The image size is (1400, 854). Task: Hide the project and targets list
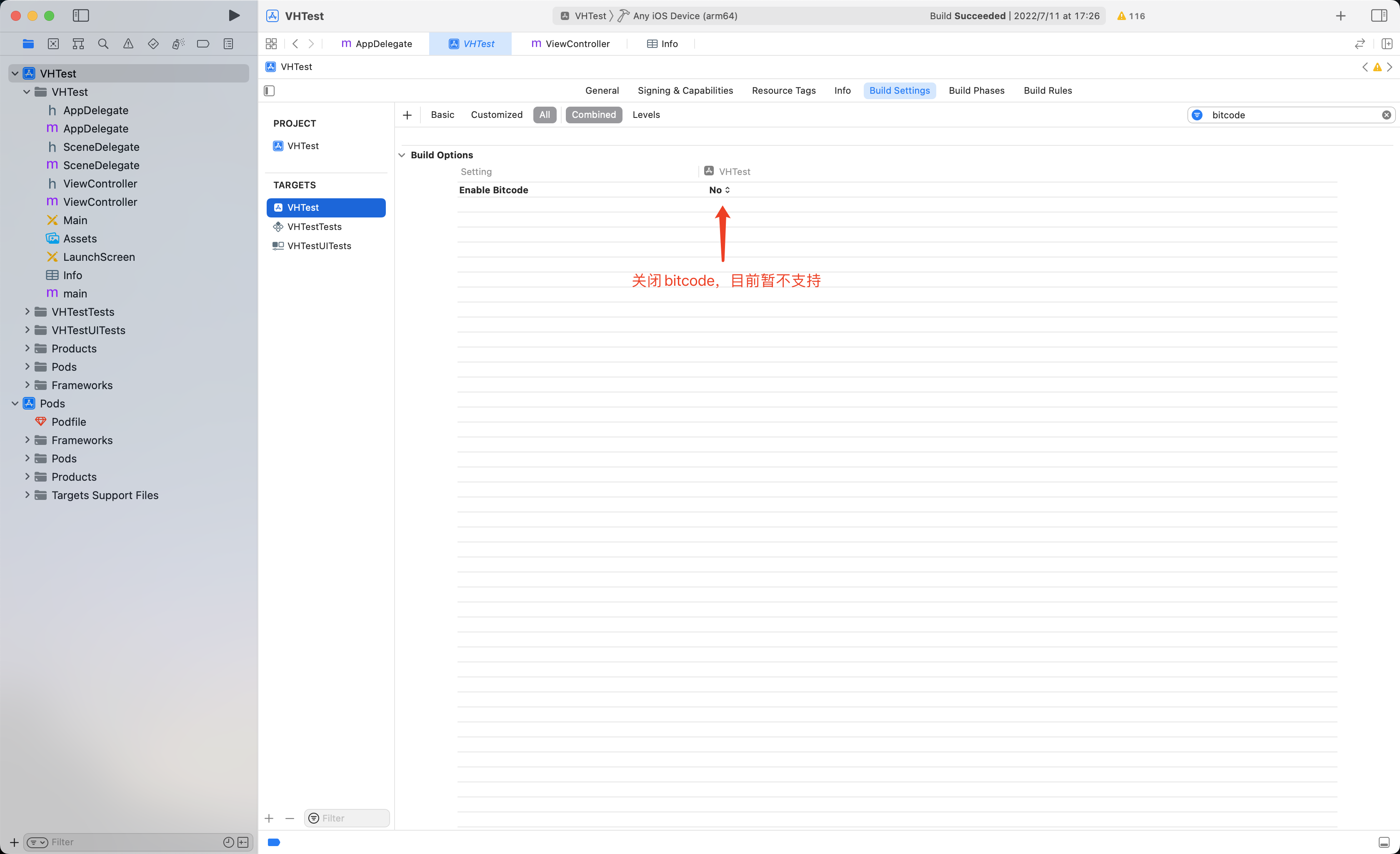[269, 90]
